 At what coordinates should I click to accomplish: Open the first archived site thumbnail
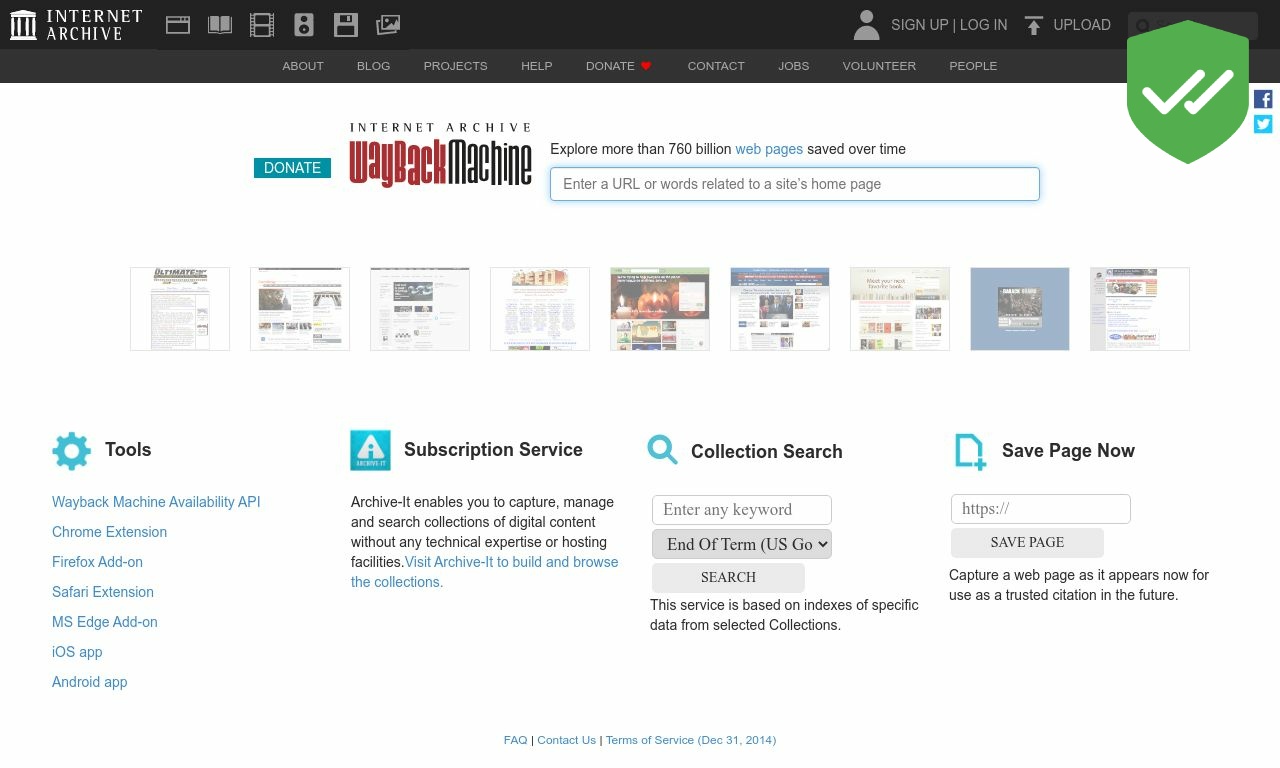(x=180, y=309)
